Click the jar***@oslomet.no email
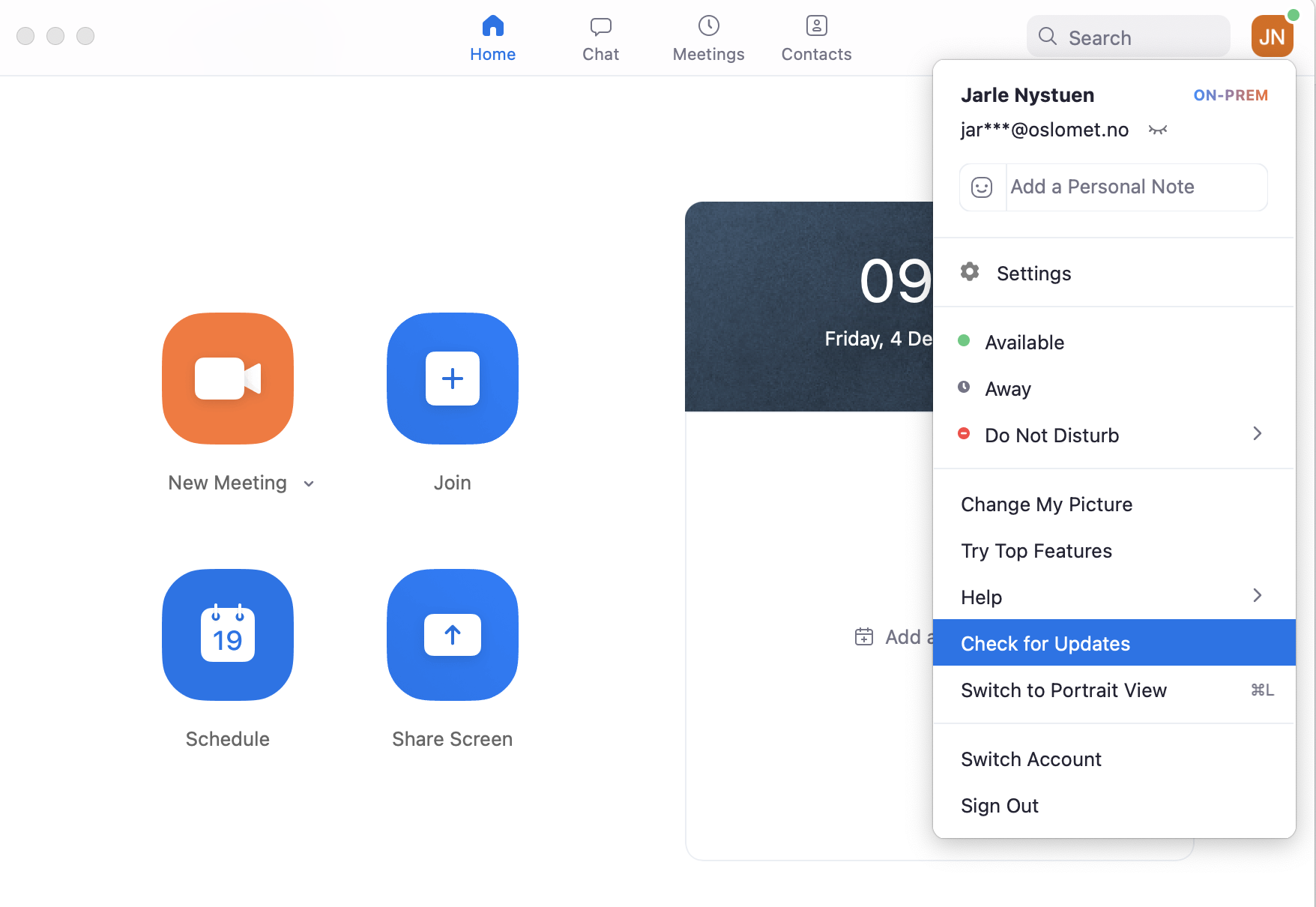This screenshot has width=1316, height=907. click(x=1045, y=130)
